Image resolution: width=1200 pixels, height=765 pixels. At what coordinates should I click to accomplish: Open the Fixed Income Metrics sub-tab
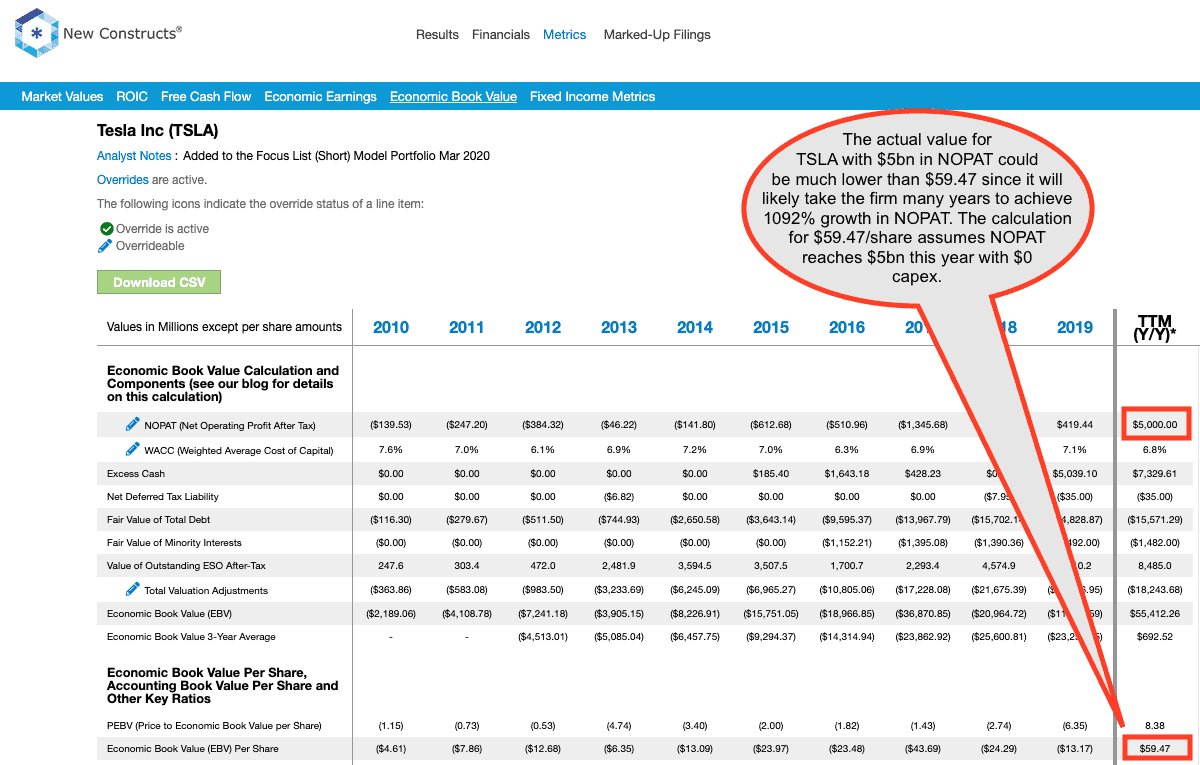coord(593,97)
